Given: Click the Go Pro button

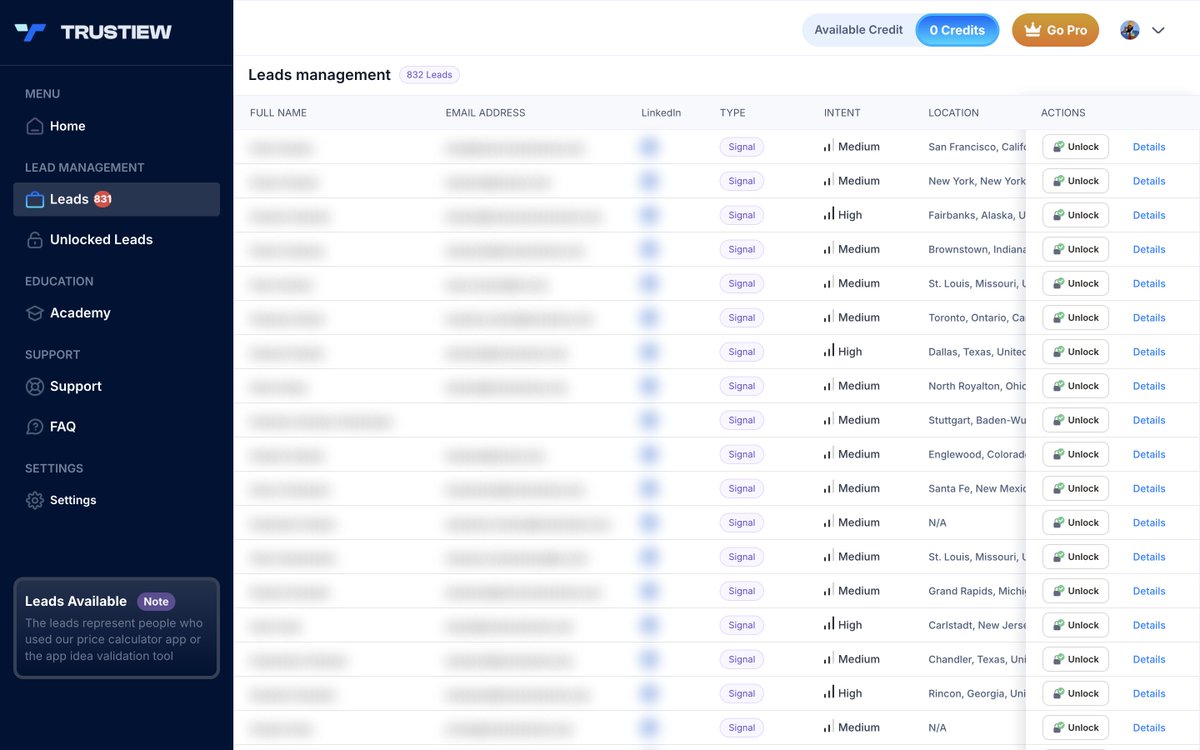Looking at the screenshot, I should tap(1055, 30).
